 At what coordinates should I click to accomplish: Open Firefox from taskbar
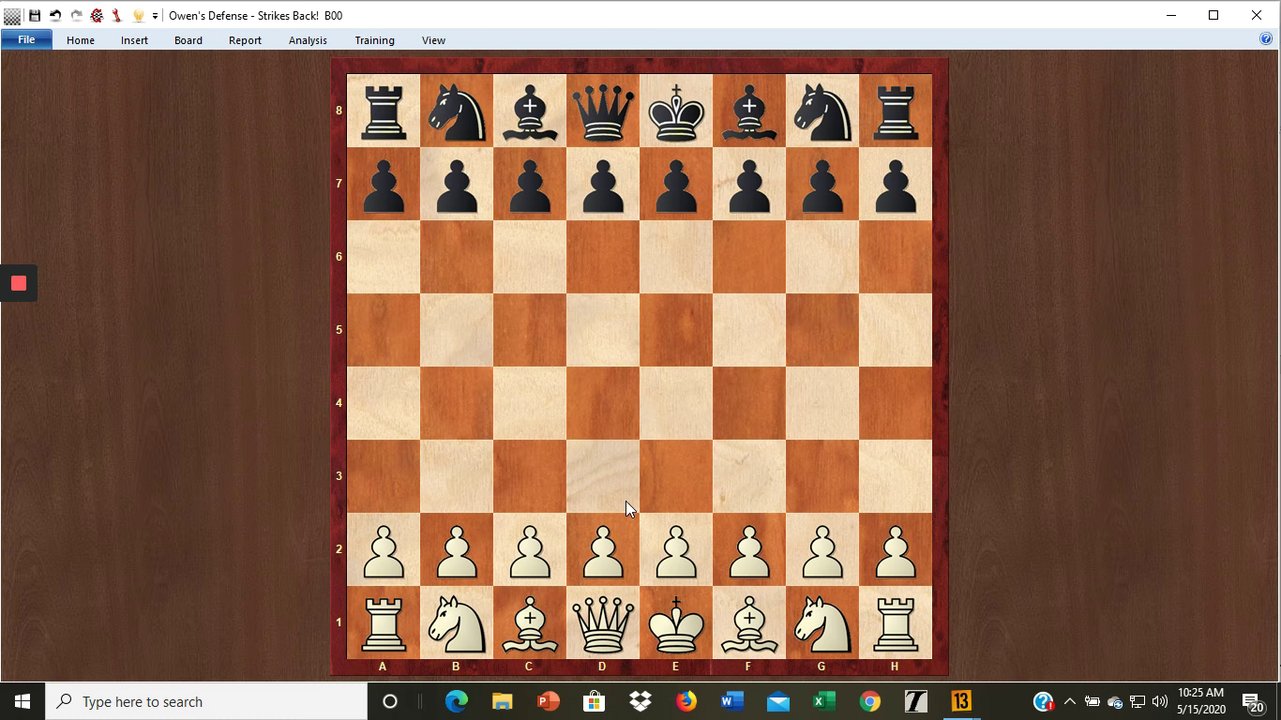click(686, 701)
